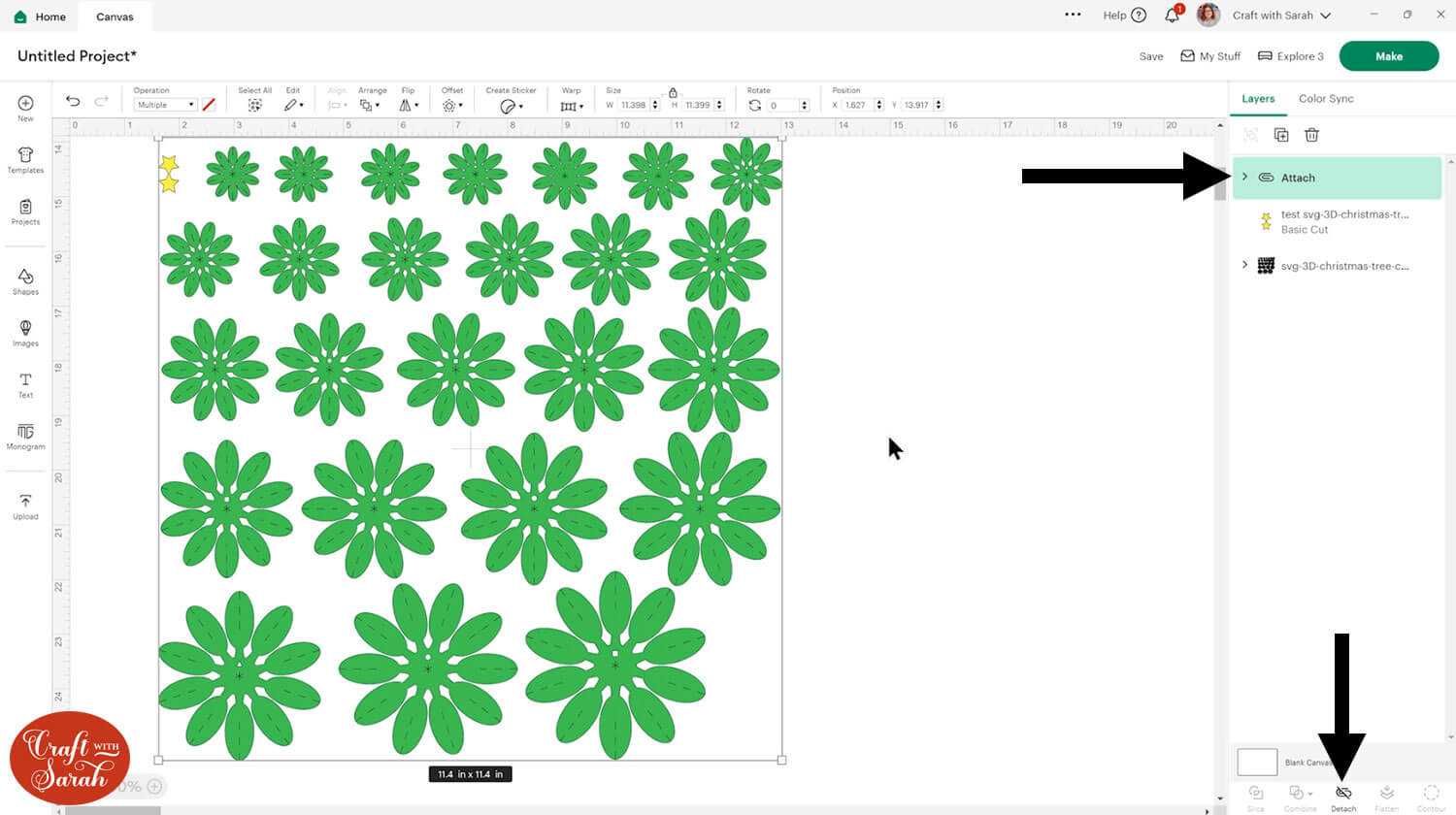
Task: Open the Warp dropdown
Action: (572, 106)
